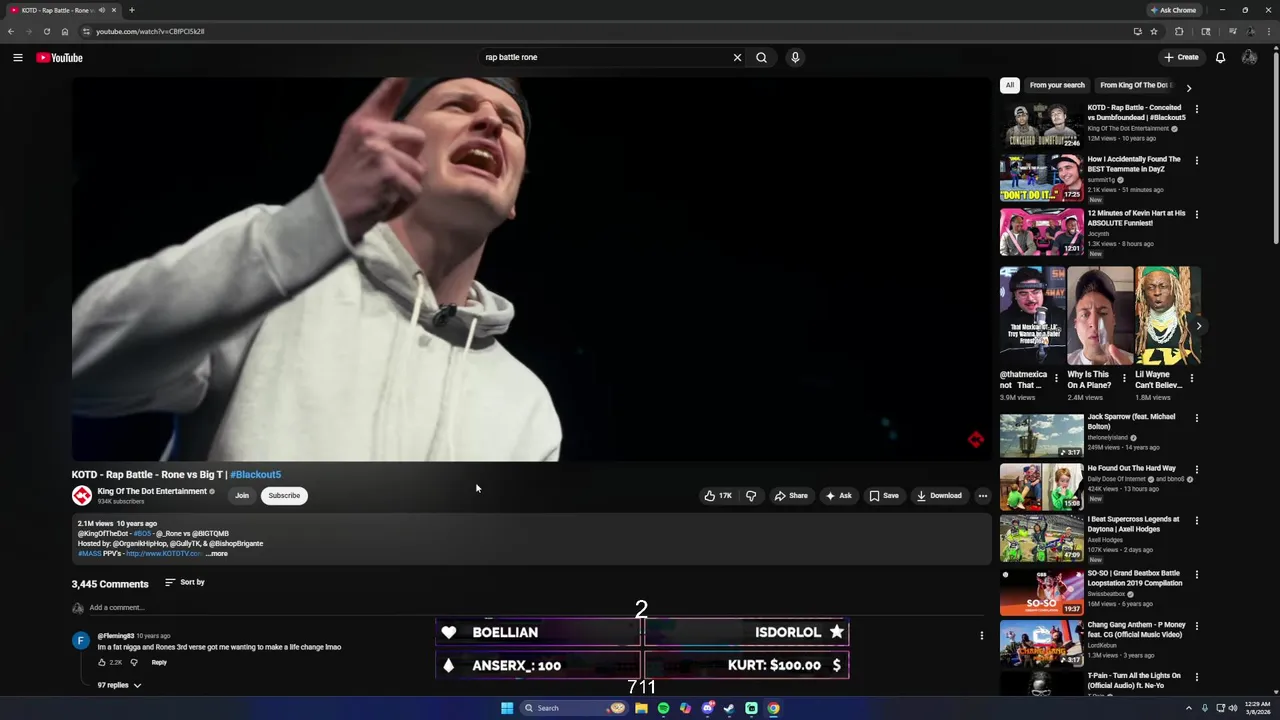Open a new browser tab
The width and height of the screenshot is (1280, 720).
pyautogui.click(x=131, y=10)
